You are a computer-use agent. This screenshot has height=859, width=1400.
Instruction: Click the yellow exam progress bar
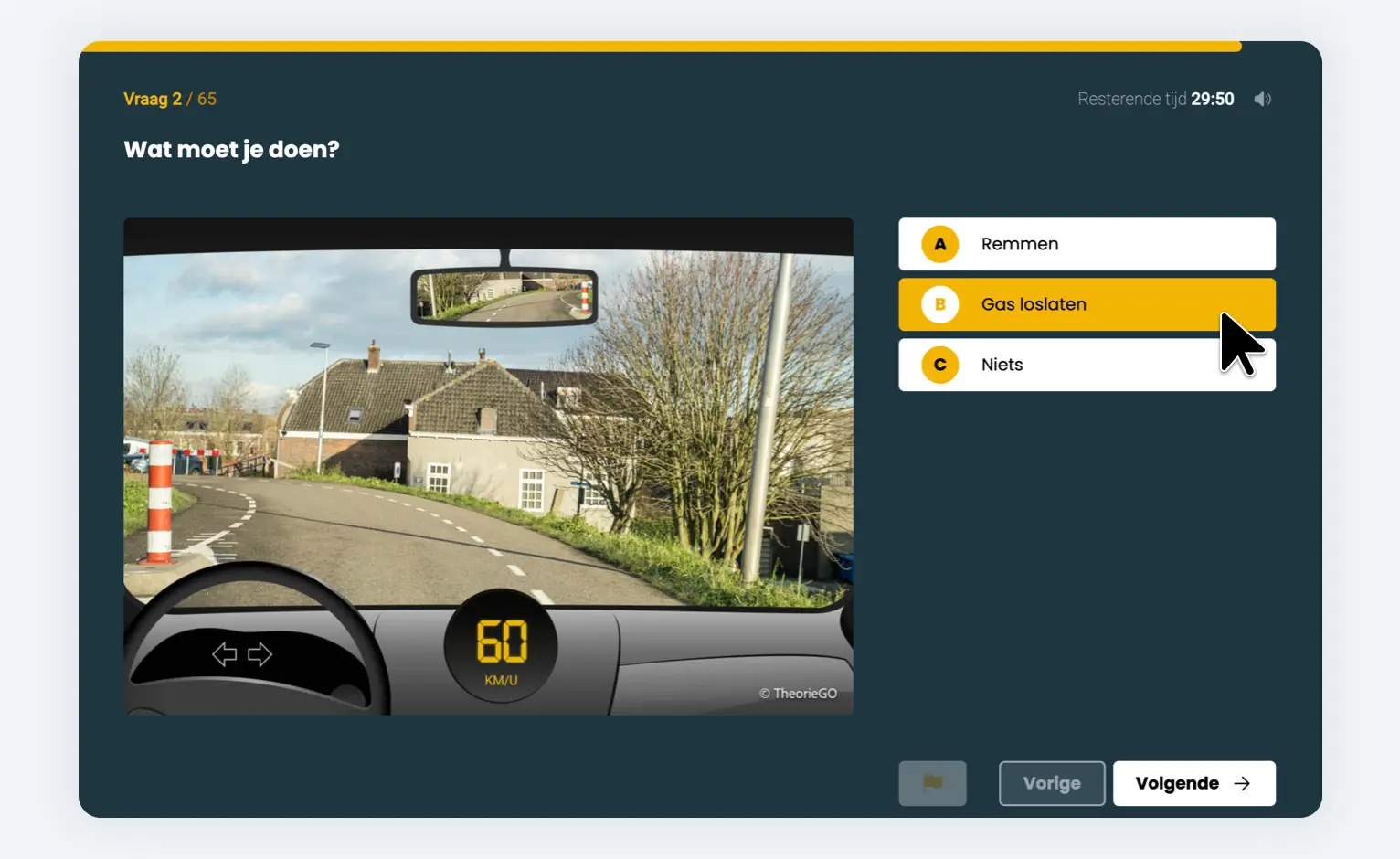pos(658,47)
